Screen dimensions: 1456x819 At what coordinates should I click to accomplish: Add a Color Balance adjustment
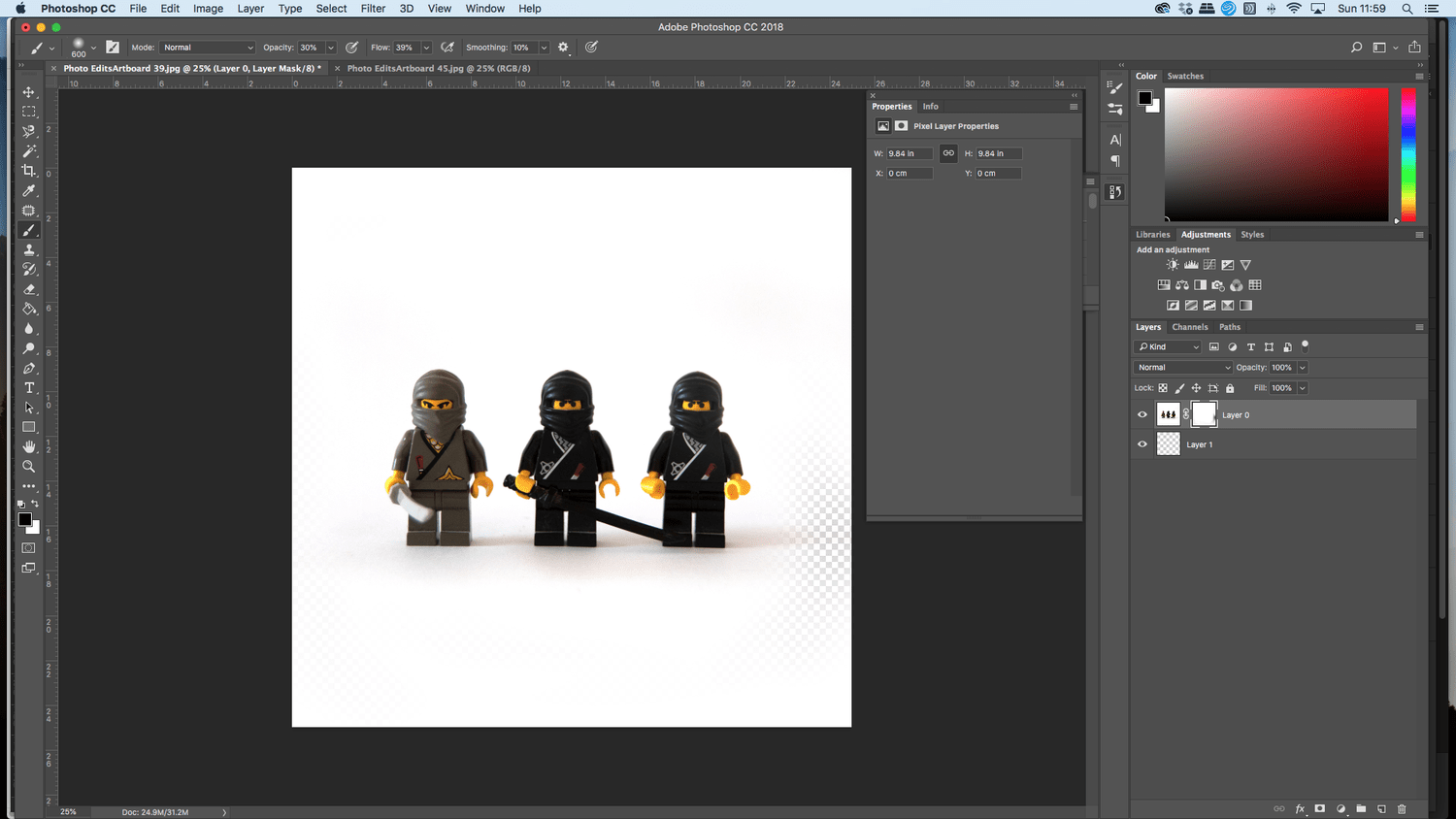(1182, 285)
